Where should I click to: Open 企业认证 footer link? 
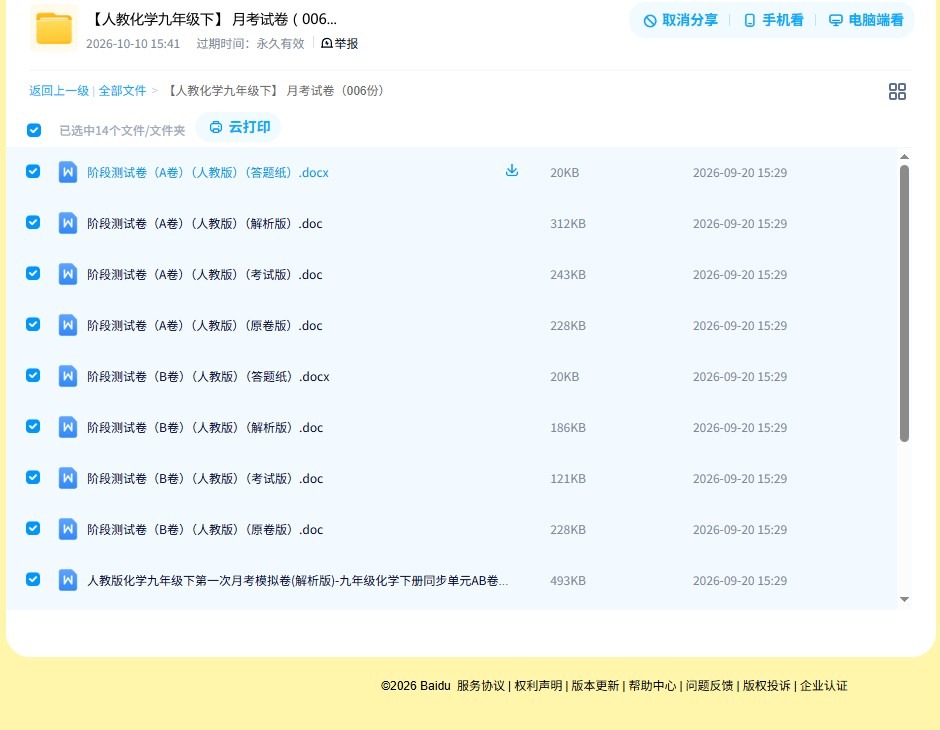(824, 686)
